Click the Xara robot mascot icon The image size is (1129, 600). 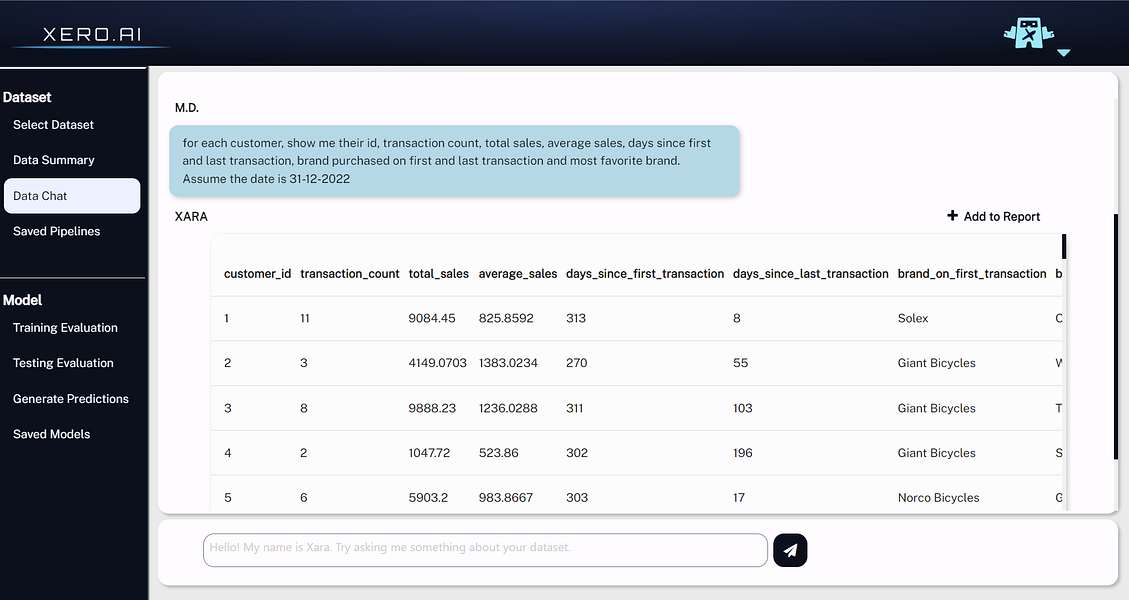click(1028, 33)
